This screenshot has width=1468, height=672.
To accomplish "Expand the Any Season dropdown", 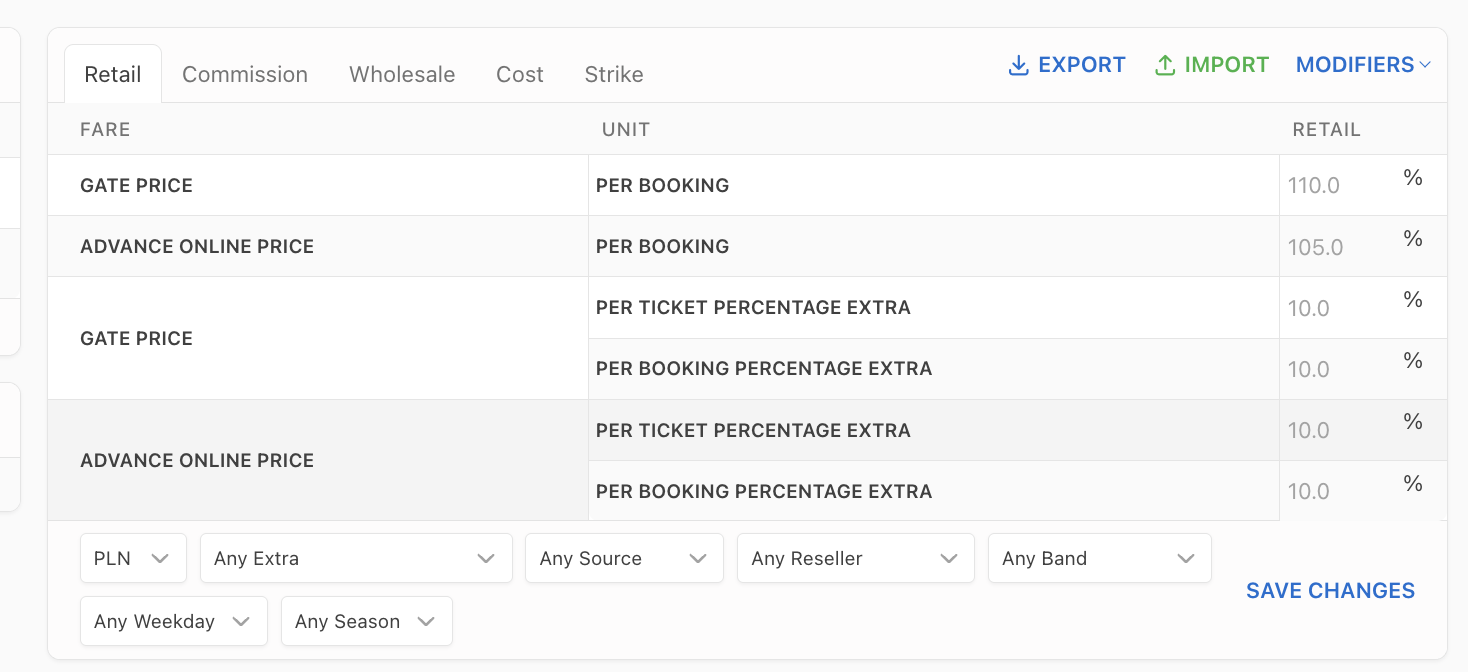I will pyautogui.click(x=366, y=621).
